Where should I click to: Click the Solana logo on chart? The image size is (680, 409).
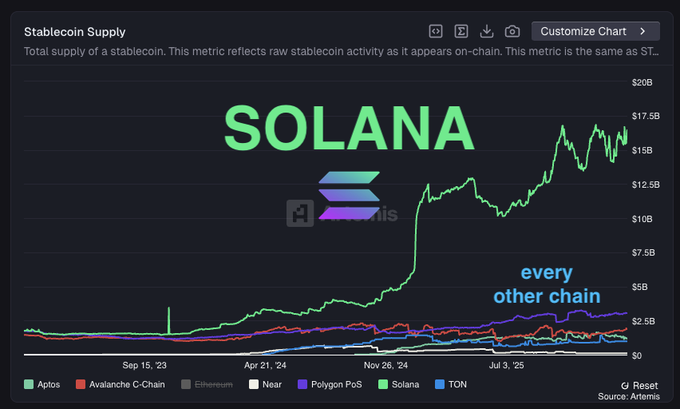[349, 196]
